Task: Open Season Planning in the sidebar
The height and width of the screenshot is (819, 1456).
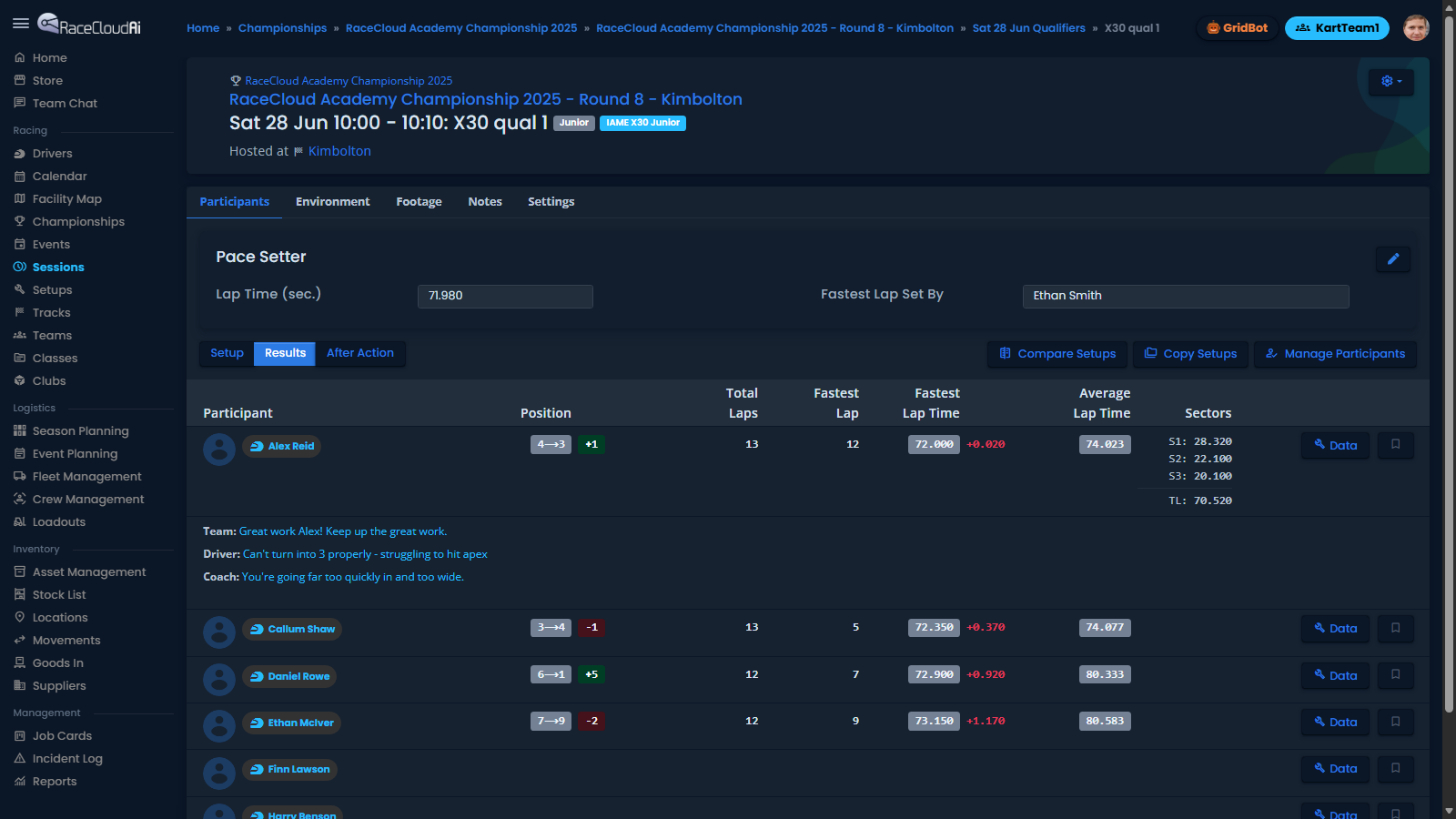Action: point(80,430)
